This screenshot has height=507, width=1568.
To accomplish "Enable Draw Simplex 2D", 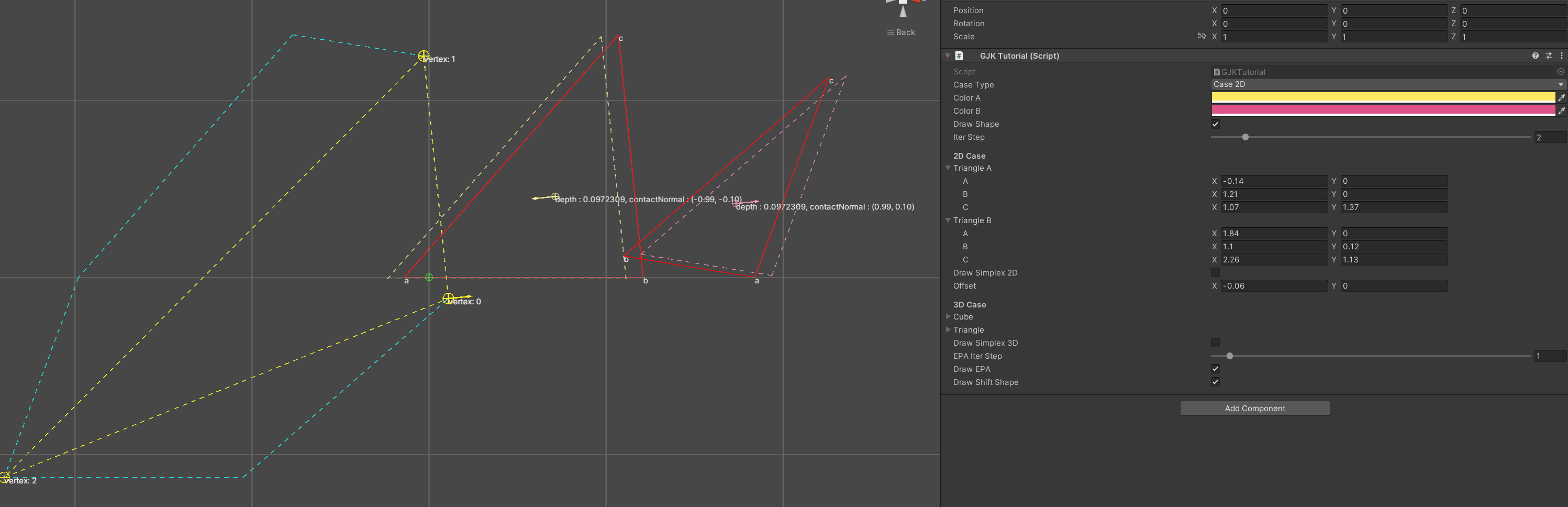I will pyautogui.click(x=1215, y=273).
